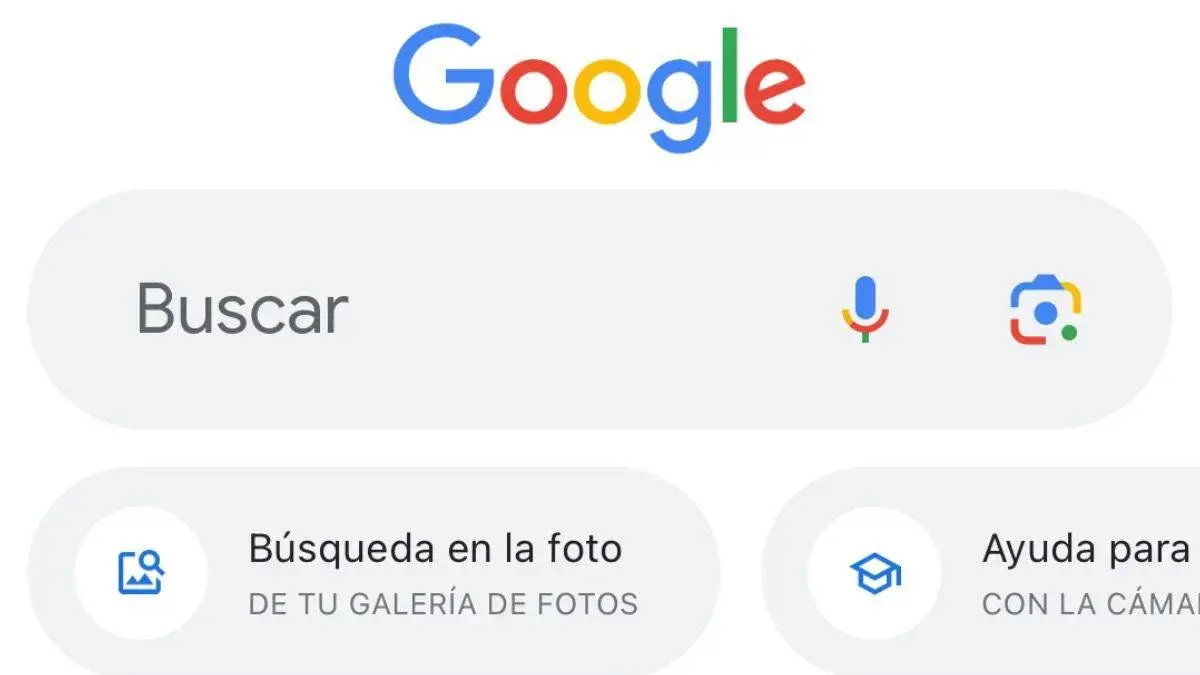Click the Buscar placeholder text

(x=243, y=309)
